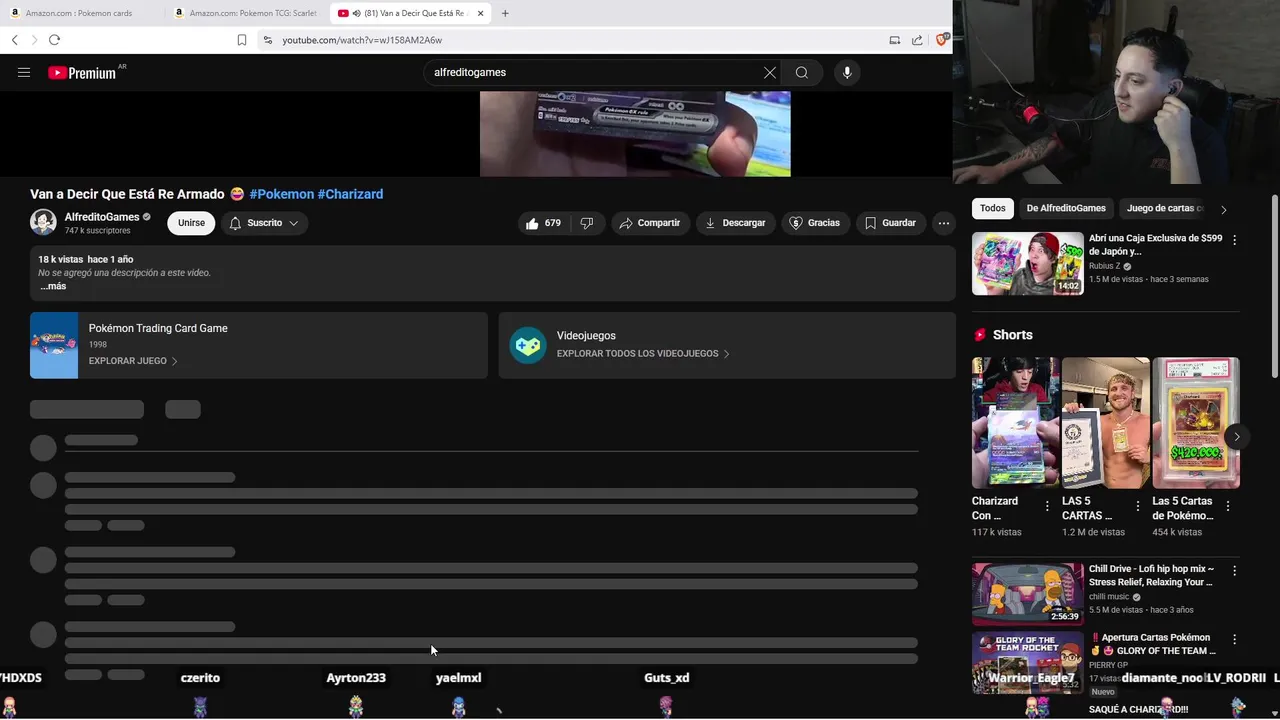Open Caja Exclusiva de $599 video thumbnail
1280x720 pixels.
tap(1028, 264)
